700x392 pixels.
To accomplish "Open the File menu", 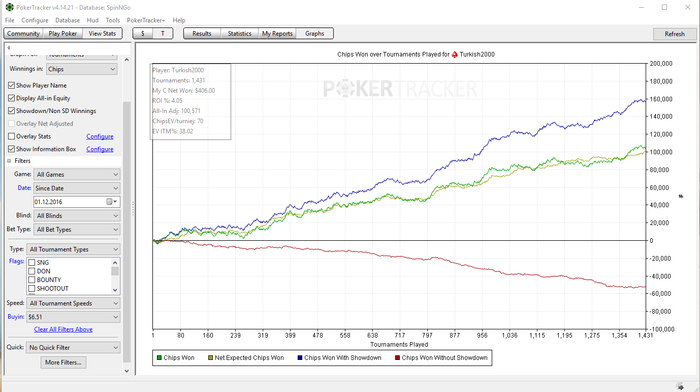I will 9,20.
